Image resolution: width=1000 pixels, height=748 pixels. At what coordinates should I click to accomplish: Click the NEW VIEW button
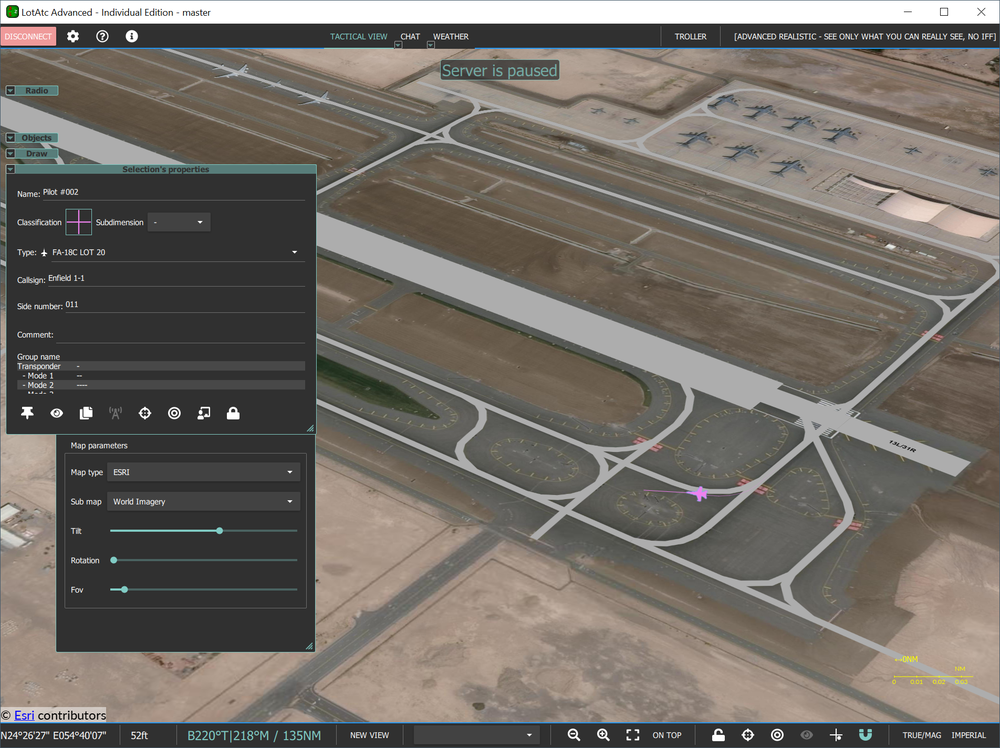[369, 735]
